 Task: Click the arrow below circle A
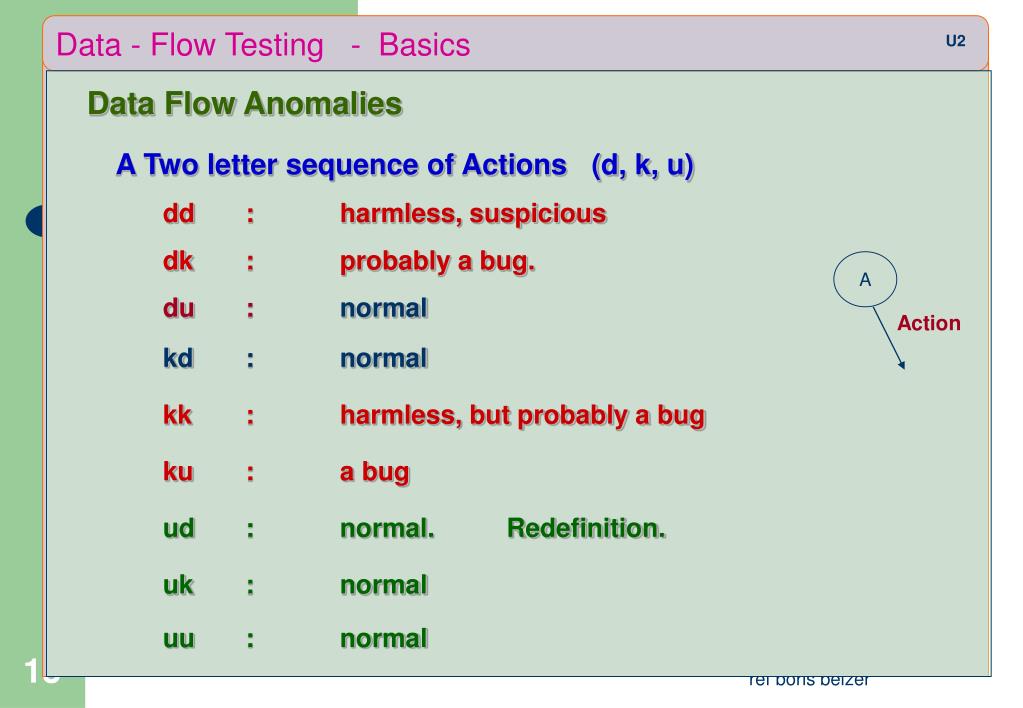coord(889,337)
